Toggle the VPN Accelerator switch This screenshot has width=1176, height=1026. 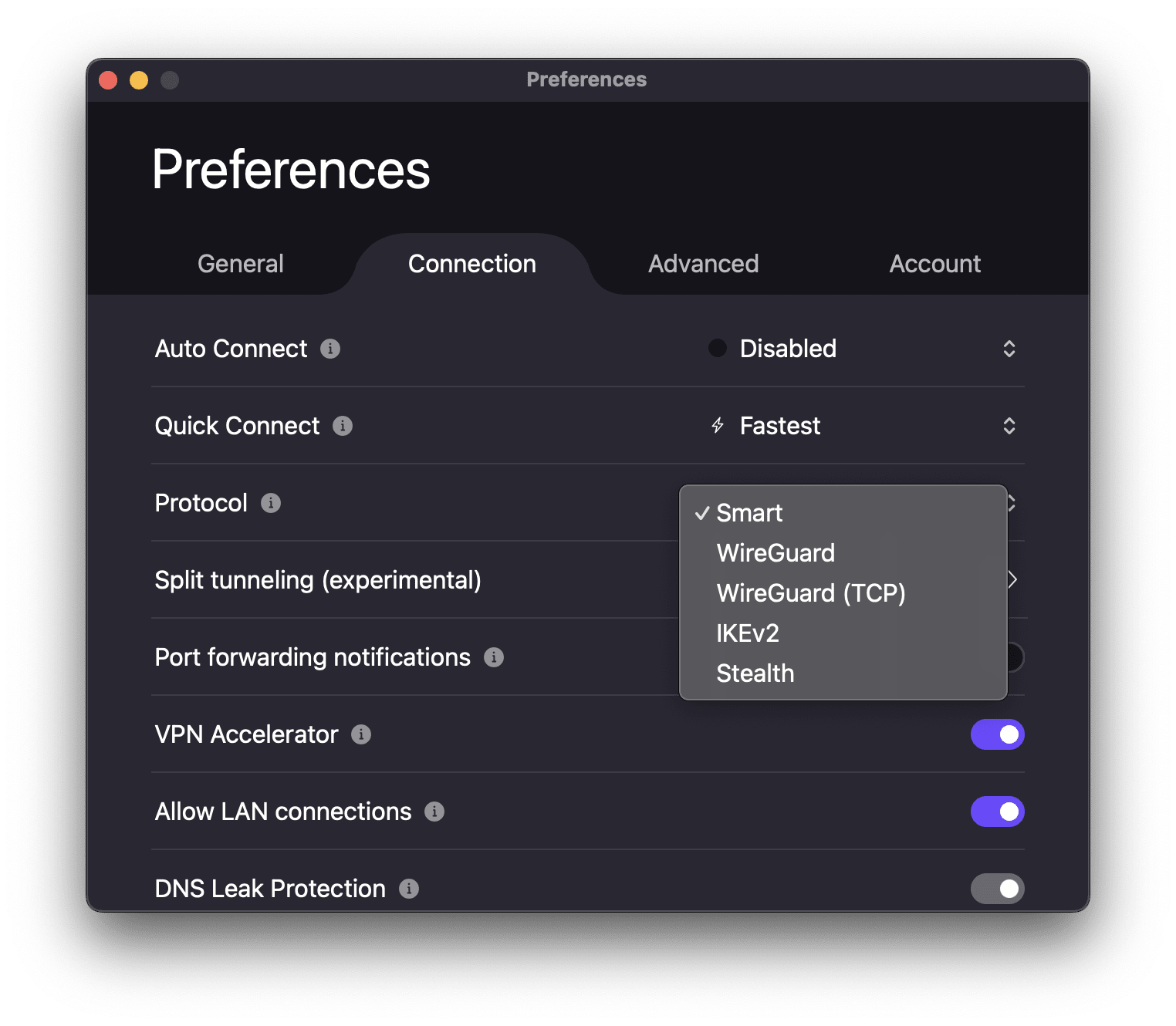coord(997,734)
